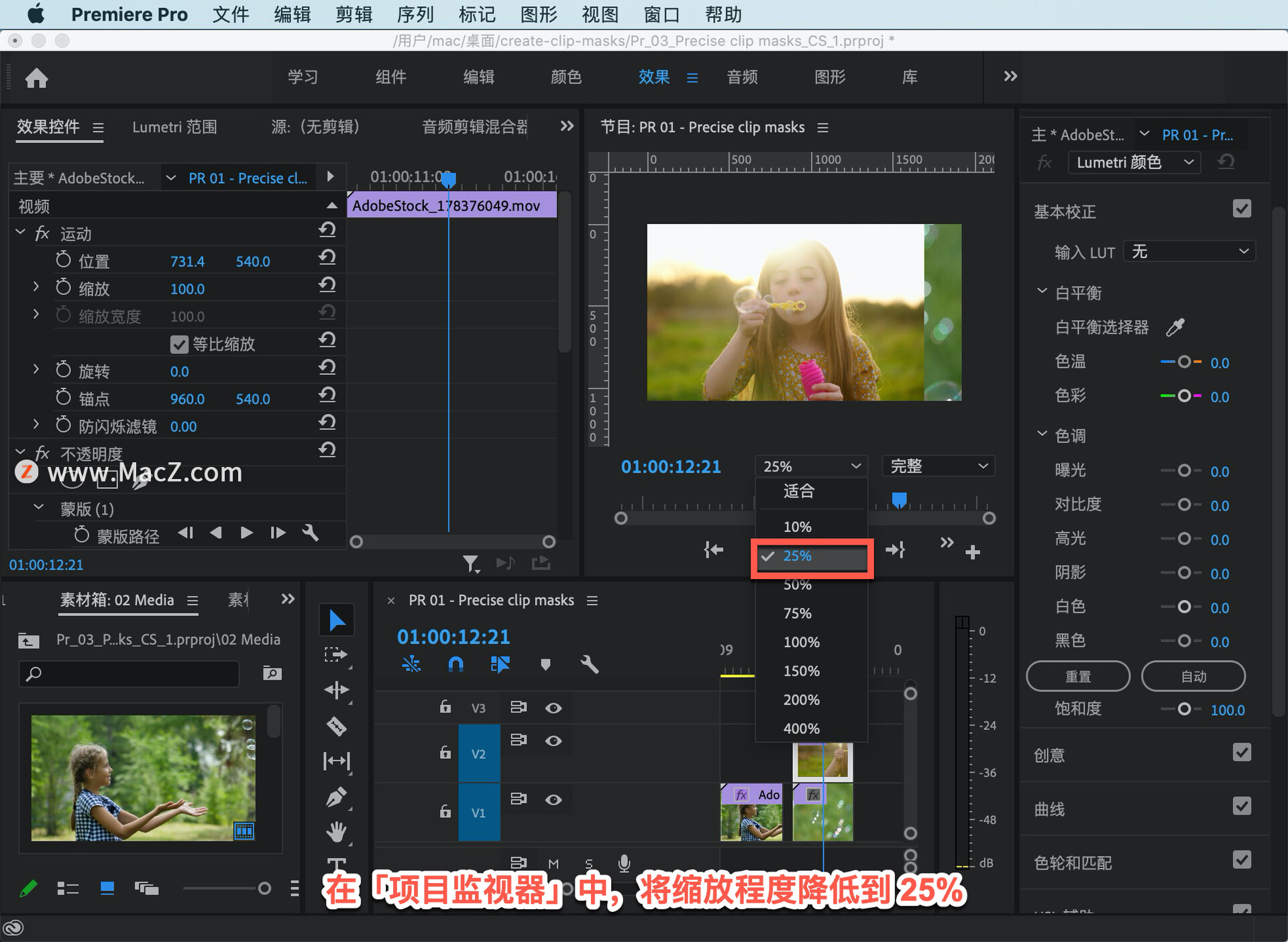The width and height of the screenshot is (1288, 942).
Task: Click the program monitor timecode 01:00:12:21
Action: (x=671, y=467)
